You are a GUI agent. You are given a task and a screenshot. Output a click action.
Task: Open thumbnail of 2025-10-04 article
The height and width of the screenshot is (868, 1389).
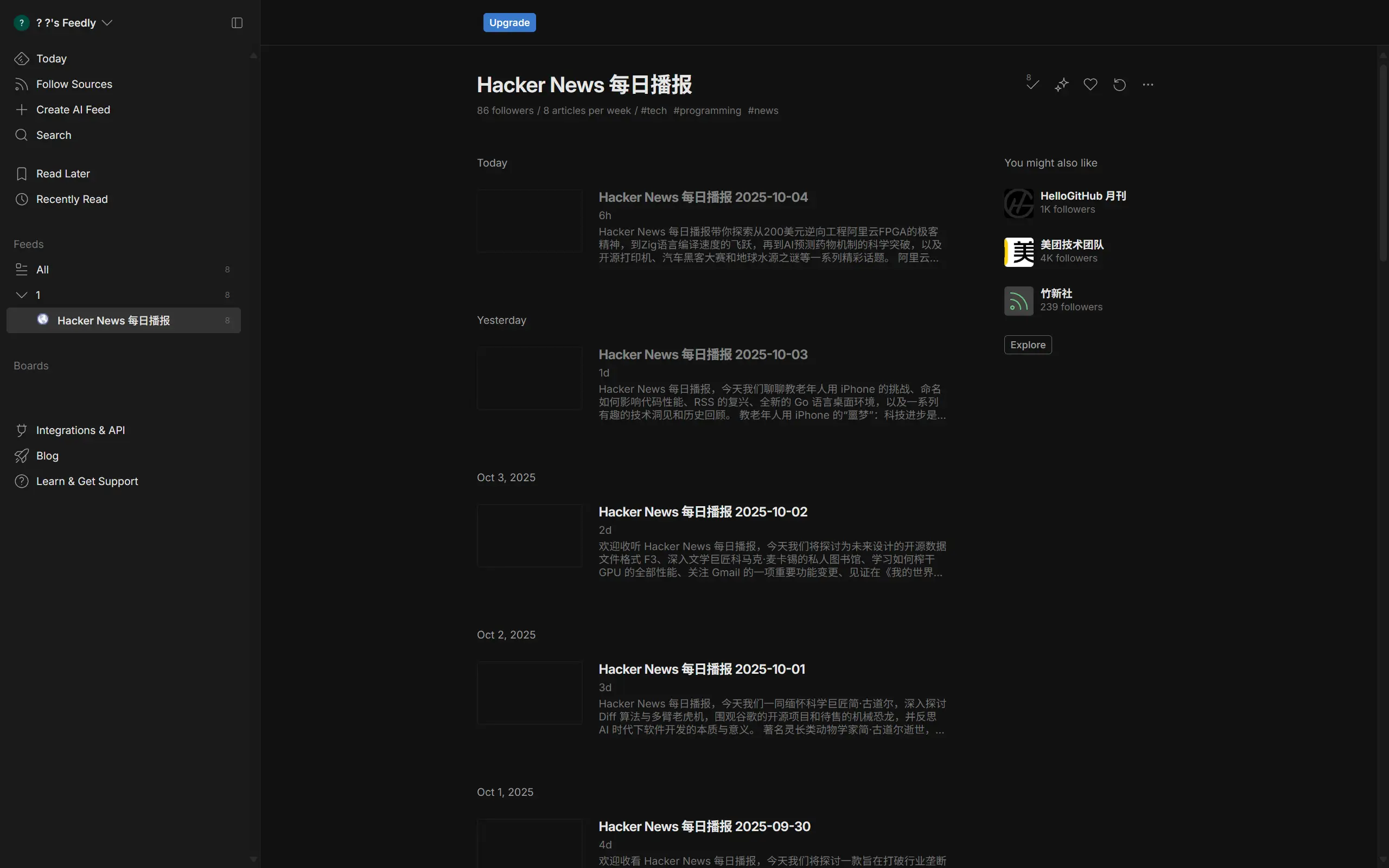pyautogui.click(x=529, y=221)
